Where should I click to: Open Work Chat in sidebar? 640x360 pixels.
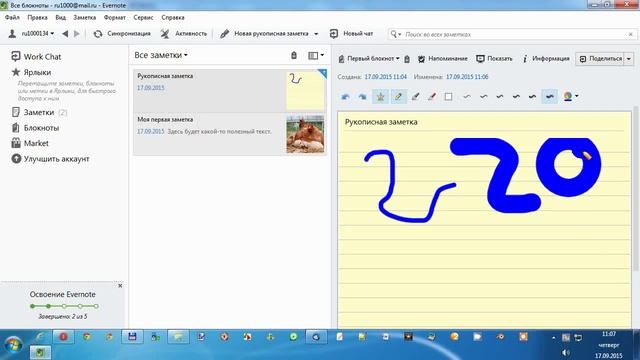pyautogui.click(x=36, y=57)
